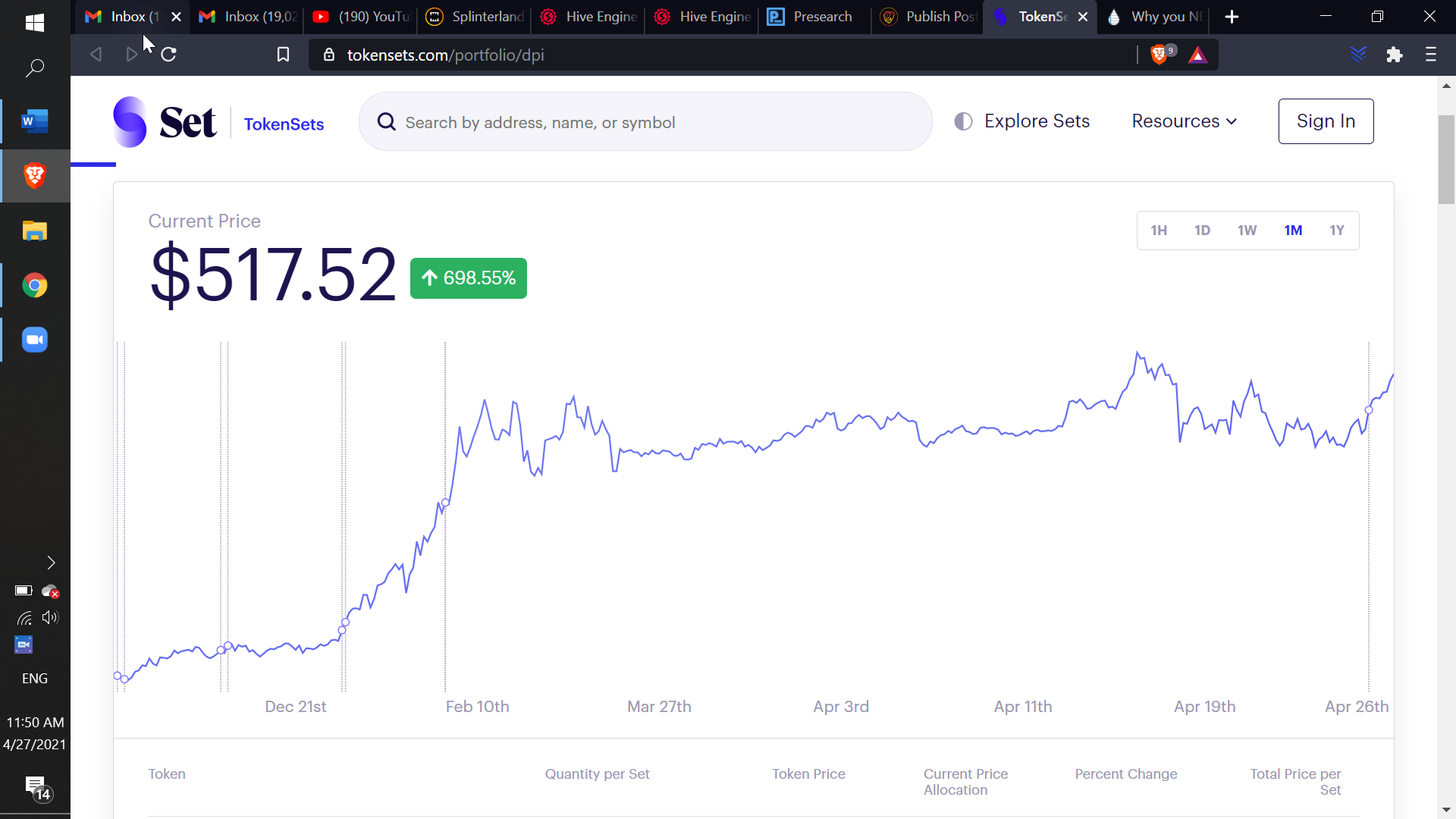1456x819 pixels.
Task: Open Microsoft Word from the taskbar
Action: point(35,121)
